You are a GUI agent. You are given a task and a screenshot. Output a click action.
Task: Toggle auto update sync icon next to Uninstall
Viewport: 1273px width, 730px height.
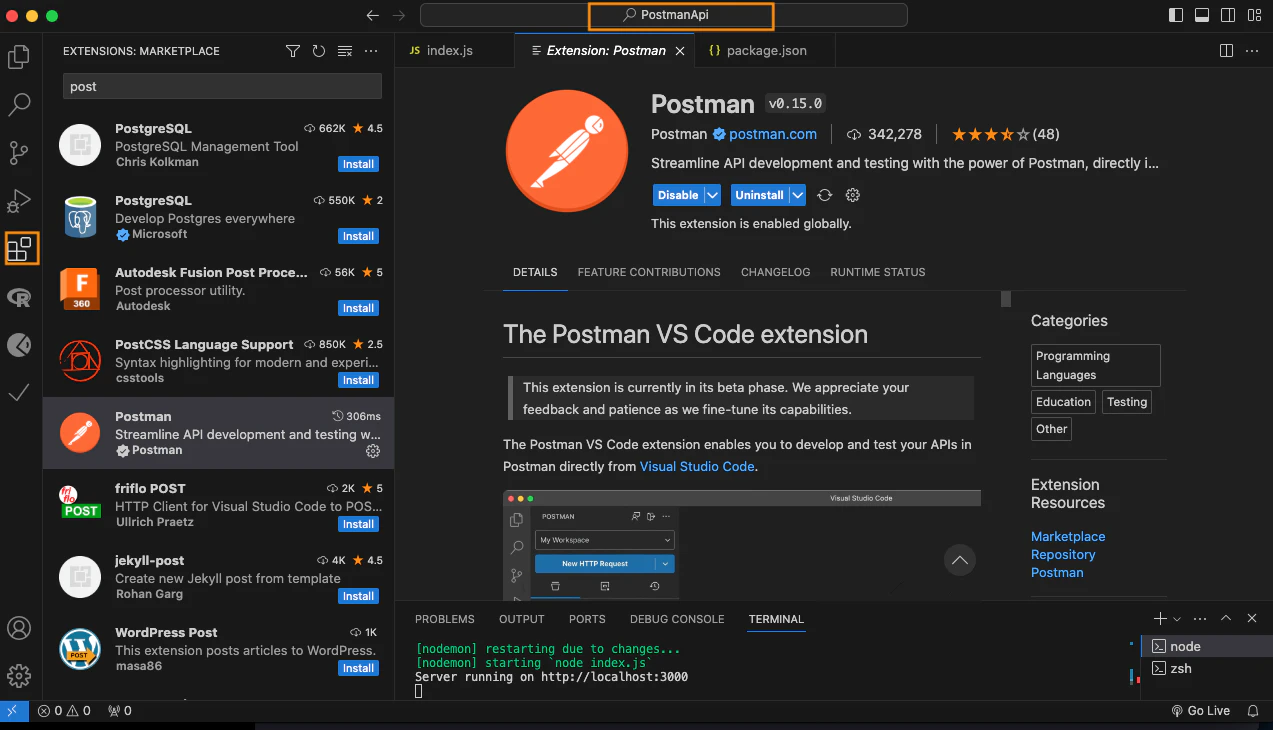825,195
